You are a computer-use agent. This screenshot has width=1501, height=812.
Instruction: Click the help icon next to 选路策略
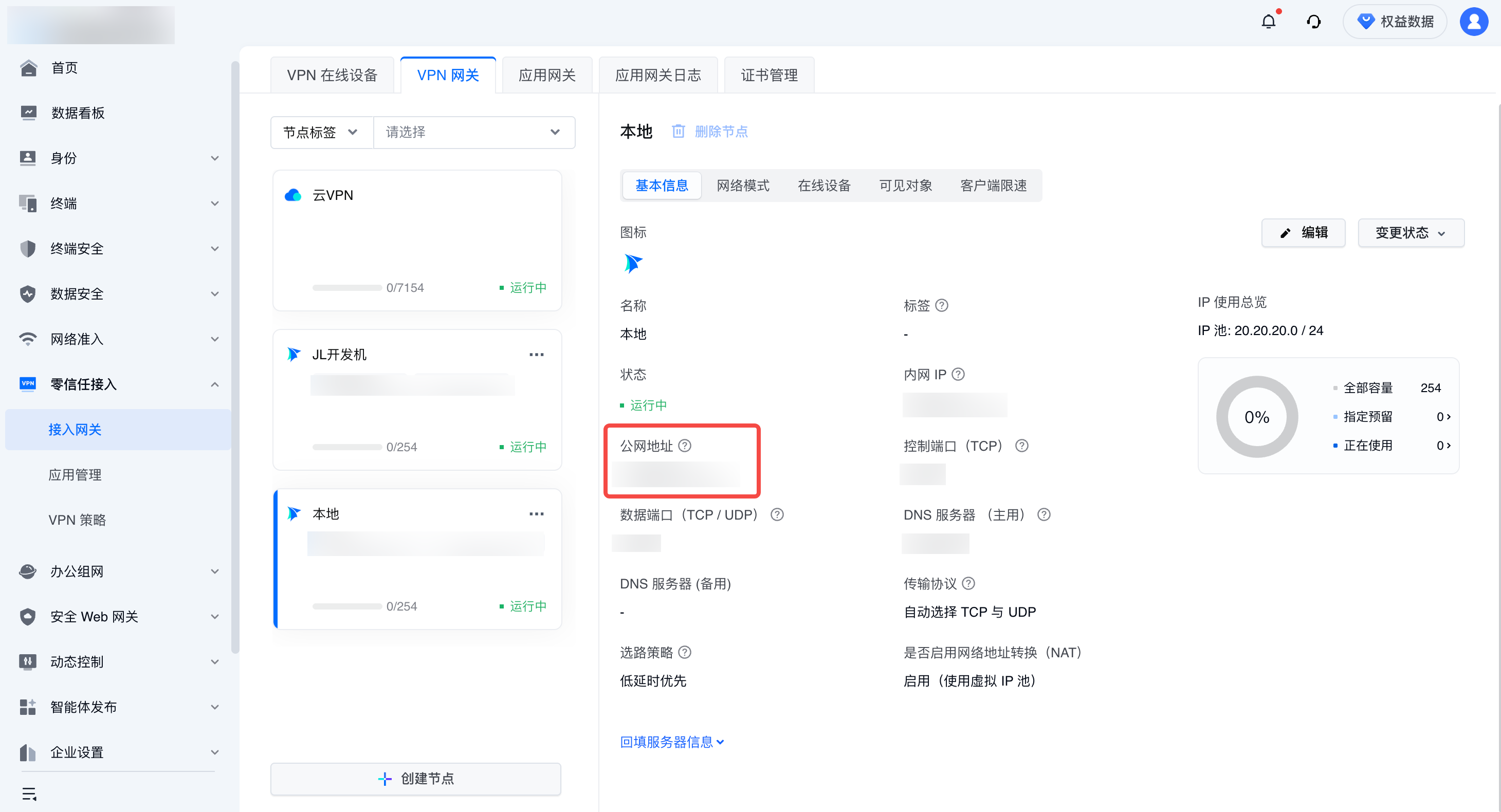(x=685, y=652)
